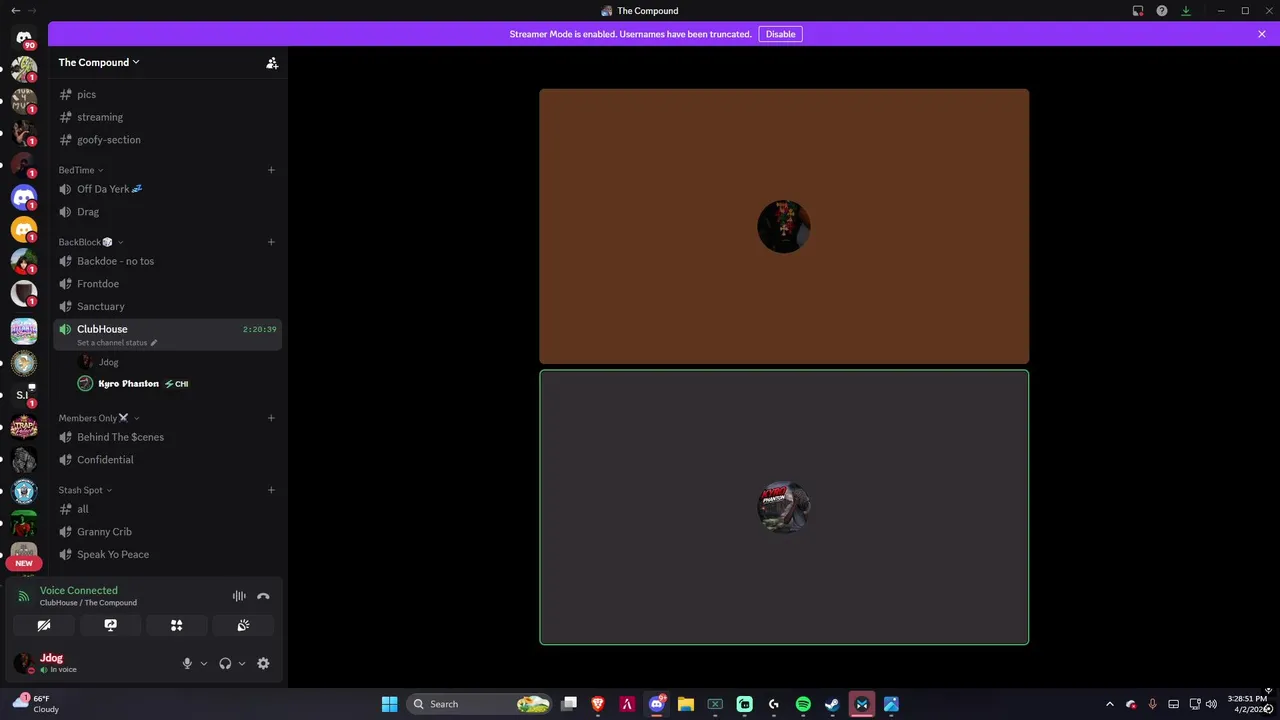Click the green download update icon

tap(1186, 11)
